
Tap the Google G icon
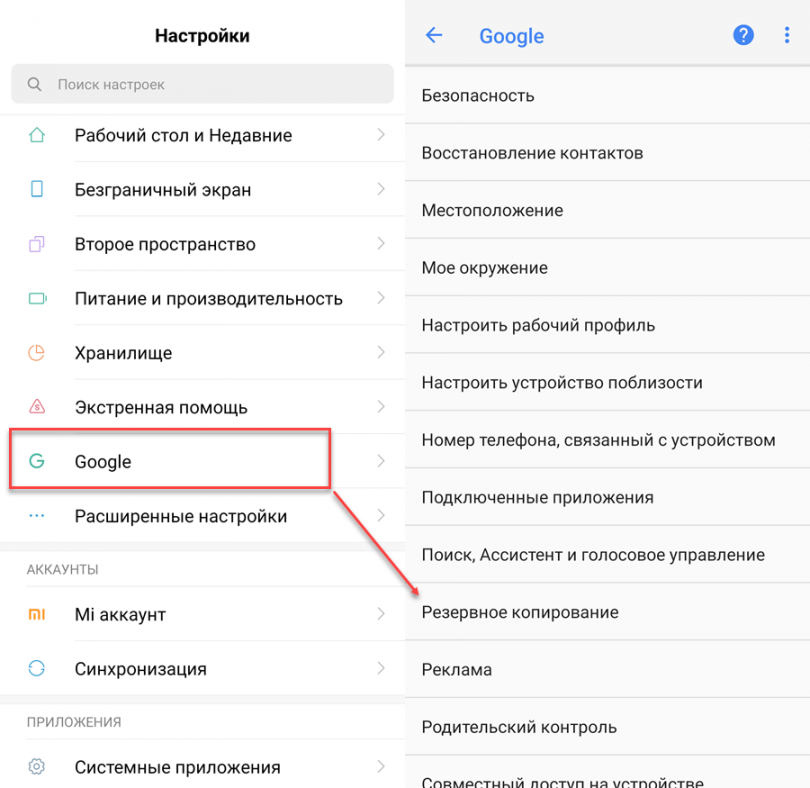[37, 461]
